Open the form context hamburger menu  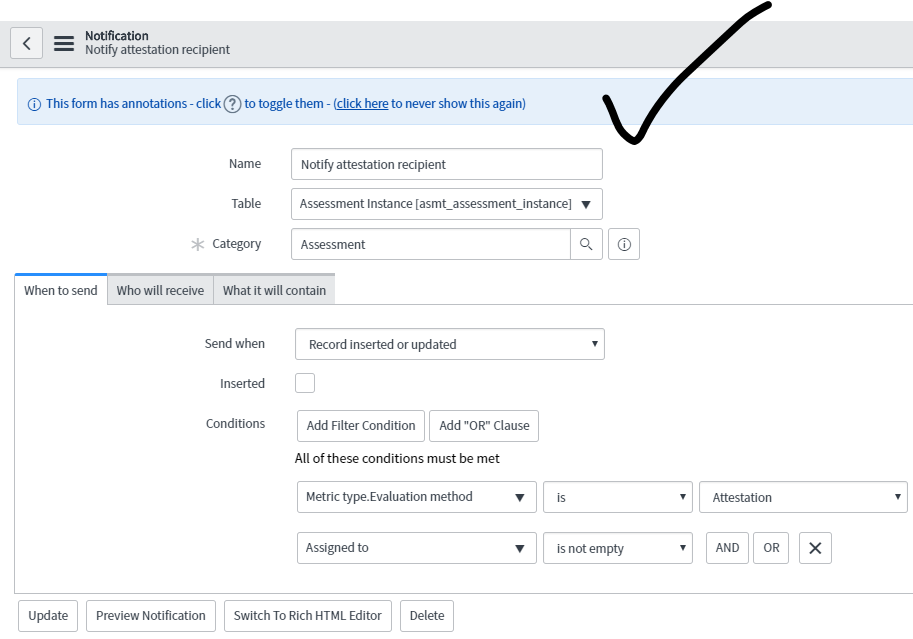[62, 42]
